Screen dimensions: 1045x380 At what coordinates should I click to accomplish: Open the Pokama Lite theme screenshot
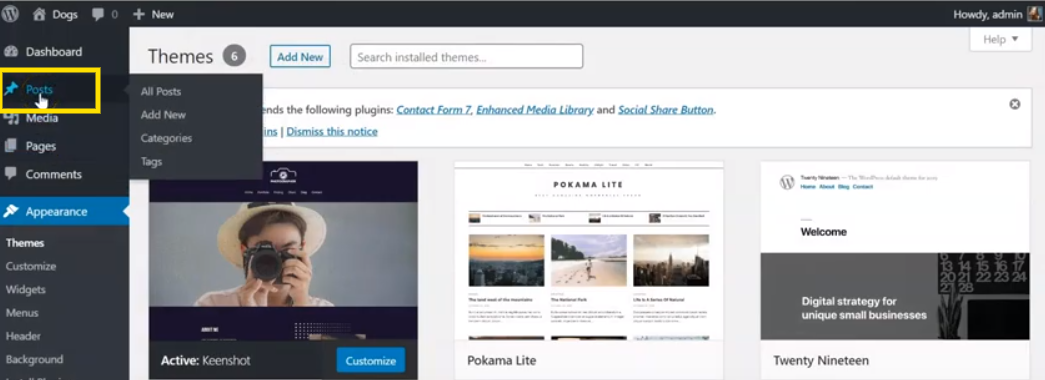coord(588,251)
